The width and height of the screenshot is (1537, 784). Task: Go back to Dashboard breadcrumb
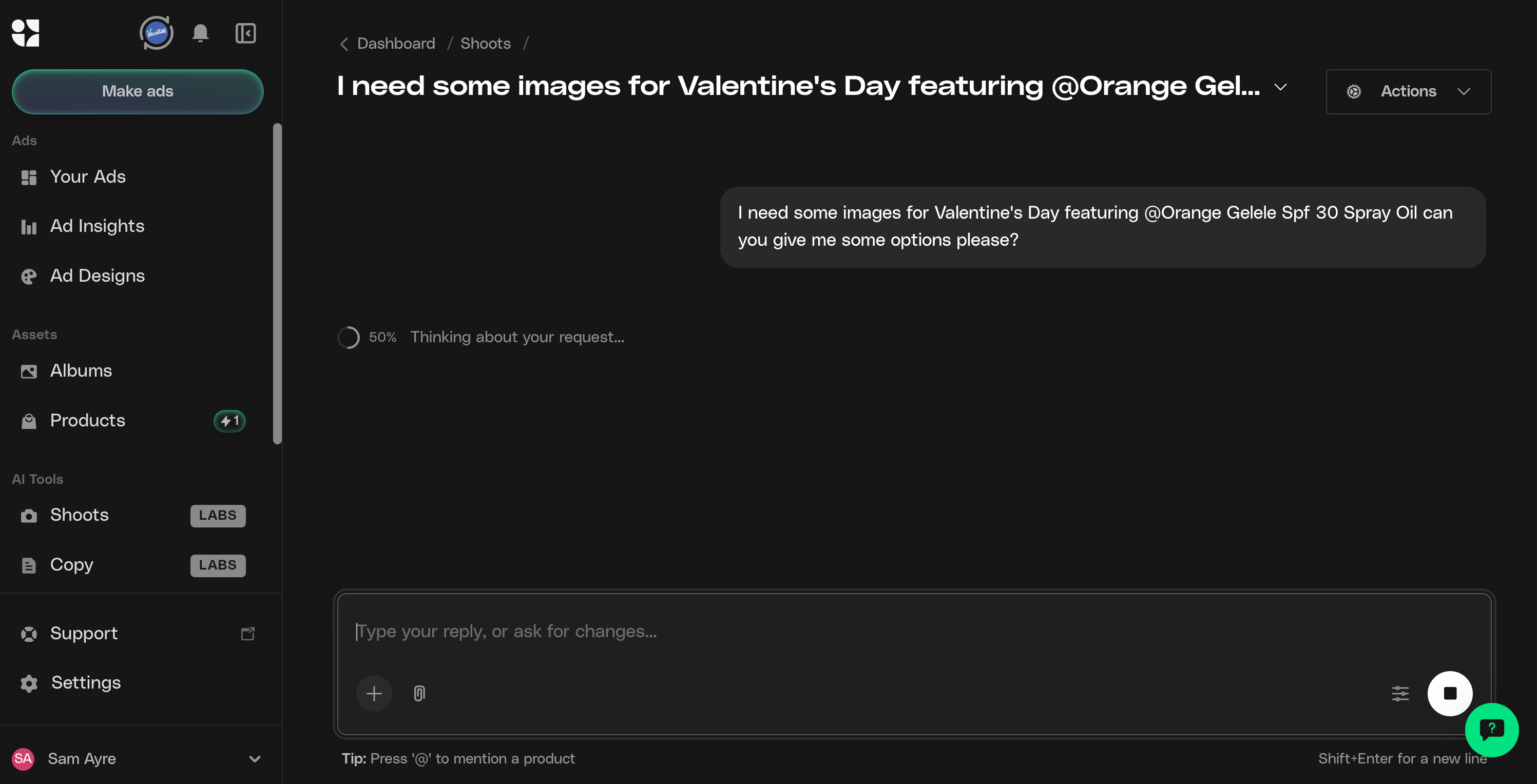click(x=396, y=44)
